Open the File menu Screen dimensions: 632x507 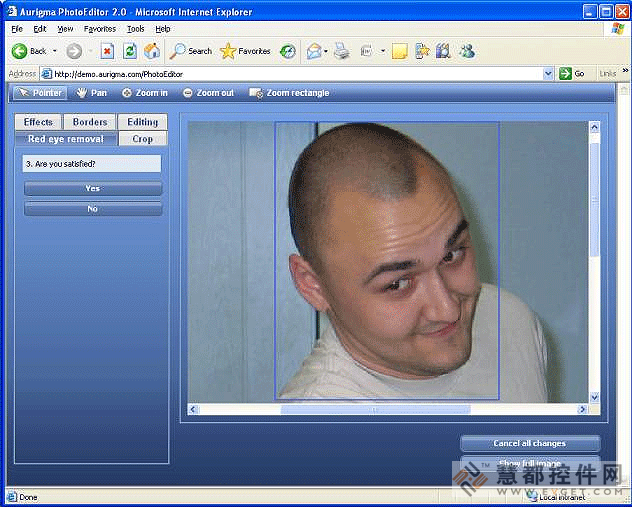pyautogui.click(x=17, y=29)
